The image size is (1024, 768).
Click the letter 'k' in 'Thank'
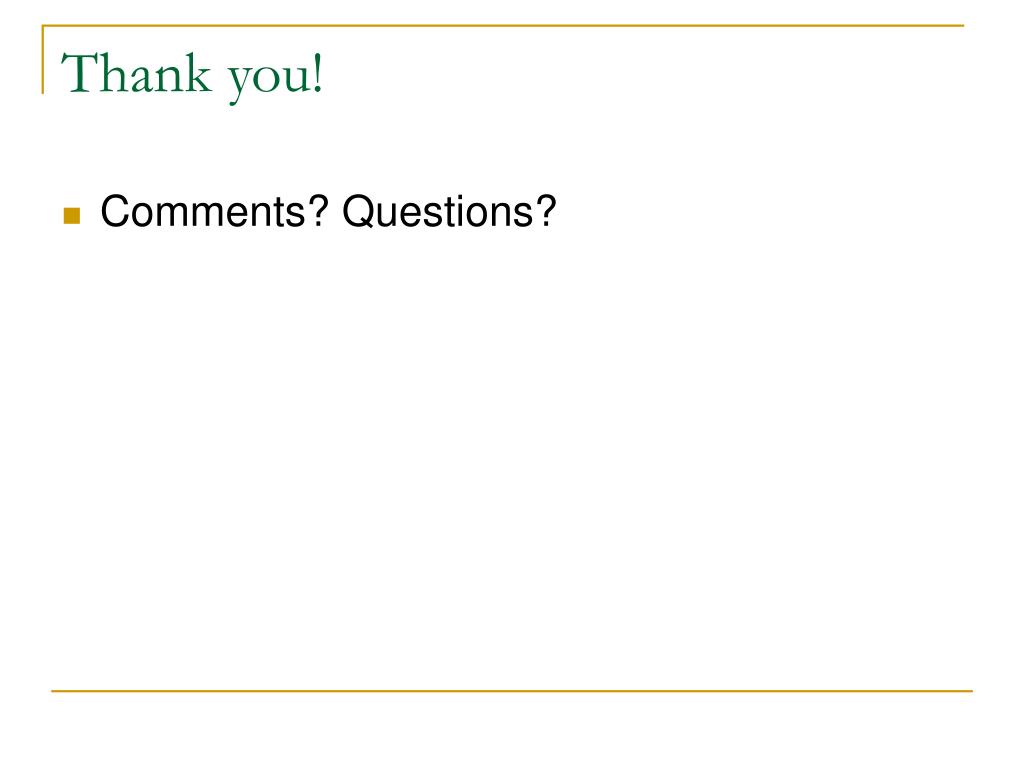click(201, 73)
